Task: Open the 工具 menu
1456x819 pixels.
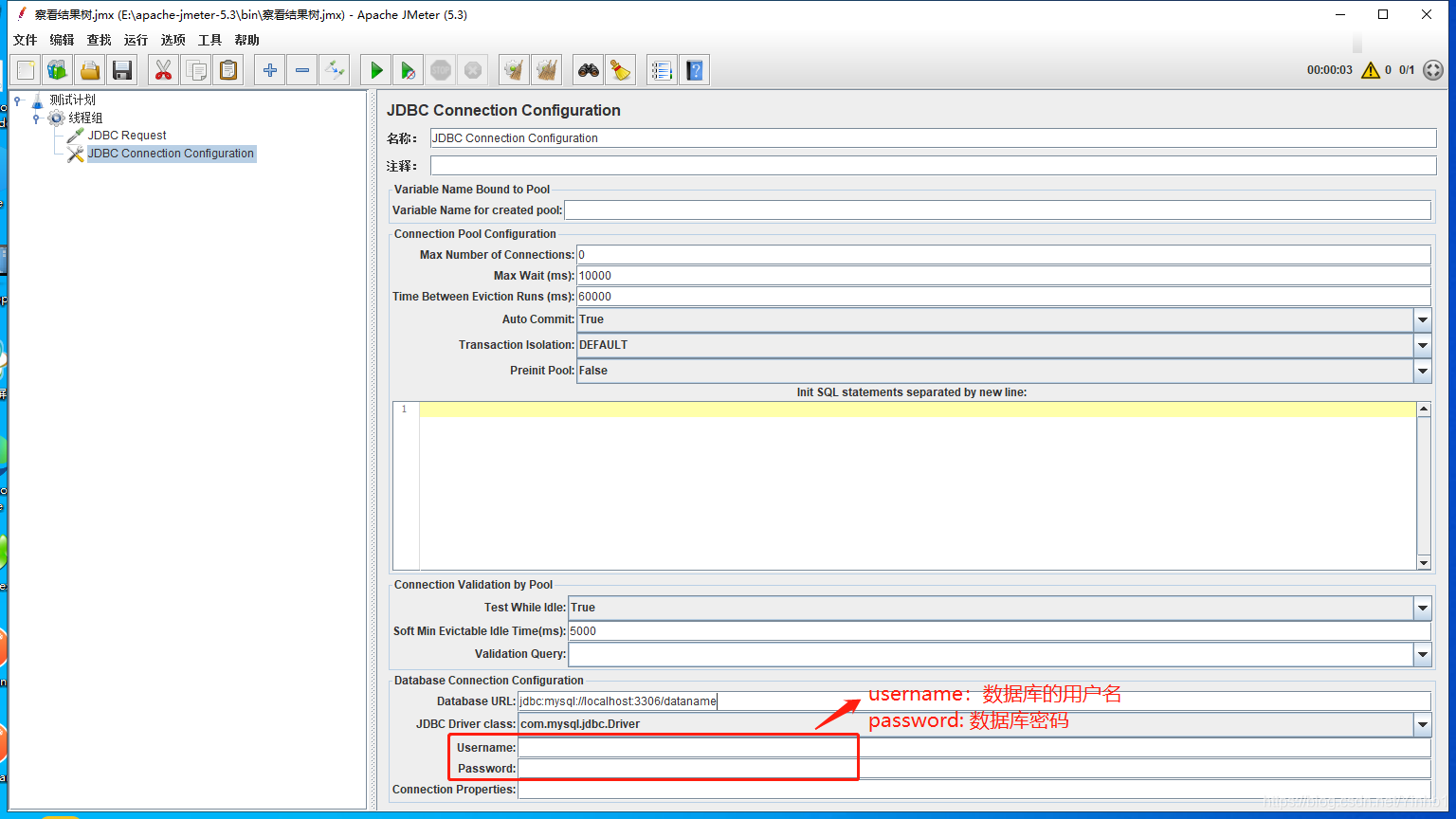Action: 210,40
